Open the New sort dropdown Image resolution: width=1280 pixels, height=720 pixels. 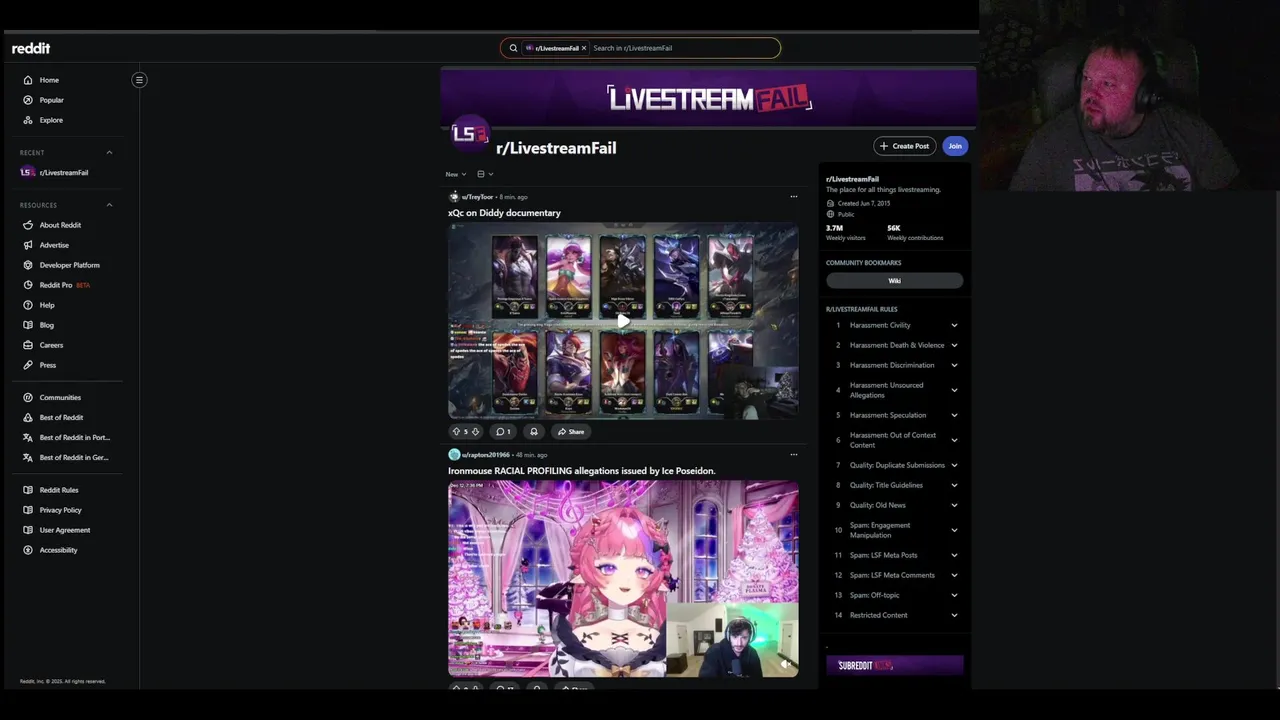click(x=455, y=174)
